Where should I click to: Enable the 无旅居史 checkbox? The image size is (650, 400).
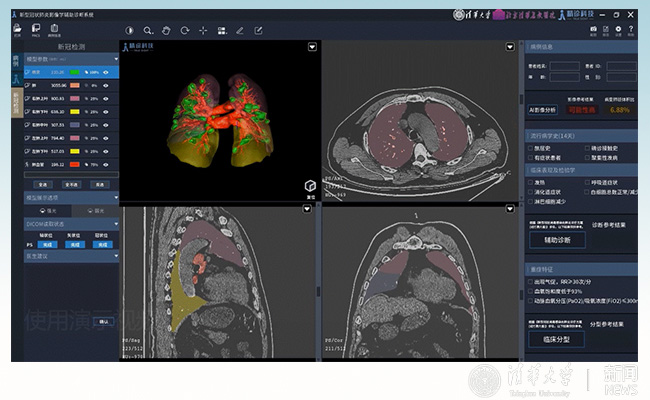point(530,147)
